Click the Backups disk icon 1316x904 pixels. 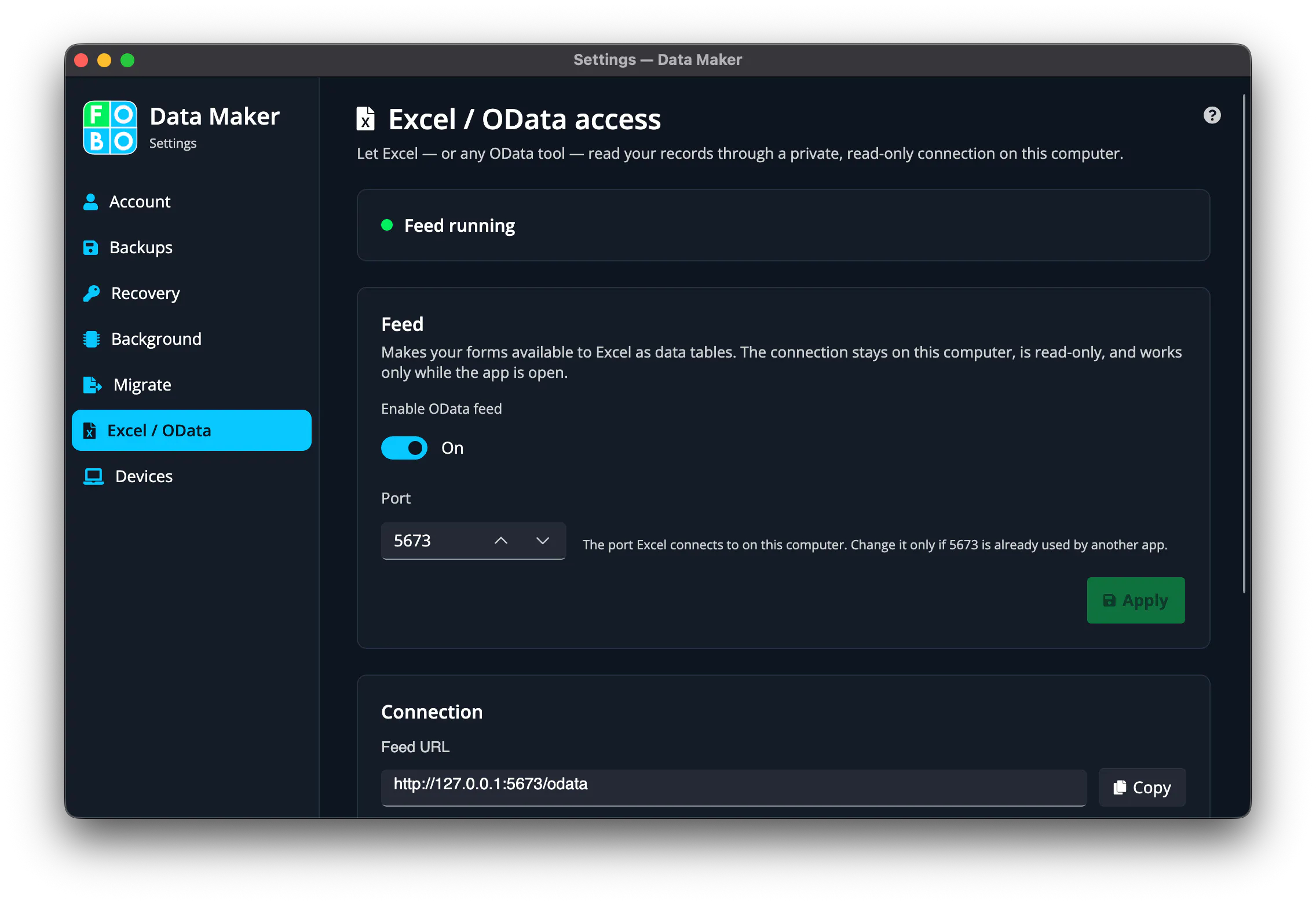coord(91,247)
